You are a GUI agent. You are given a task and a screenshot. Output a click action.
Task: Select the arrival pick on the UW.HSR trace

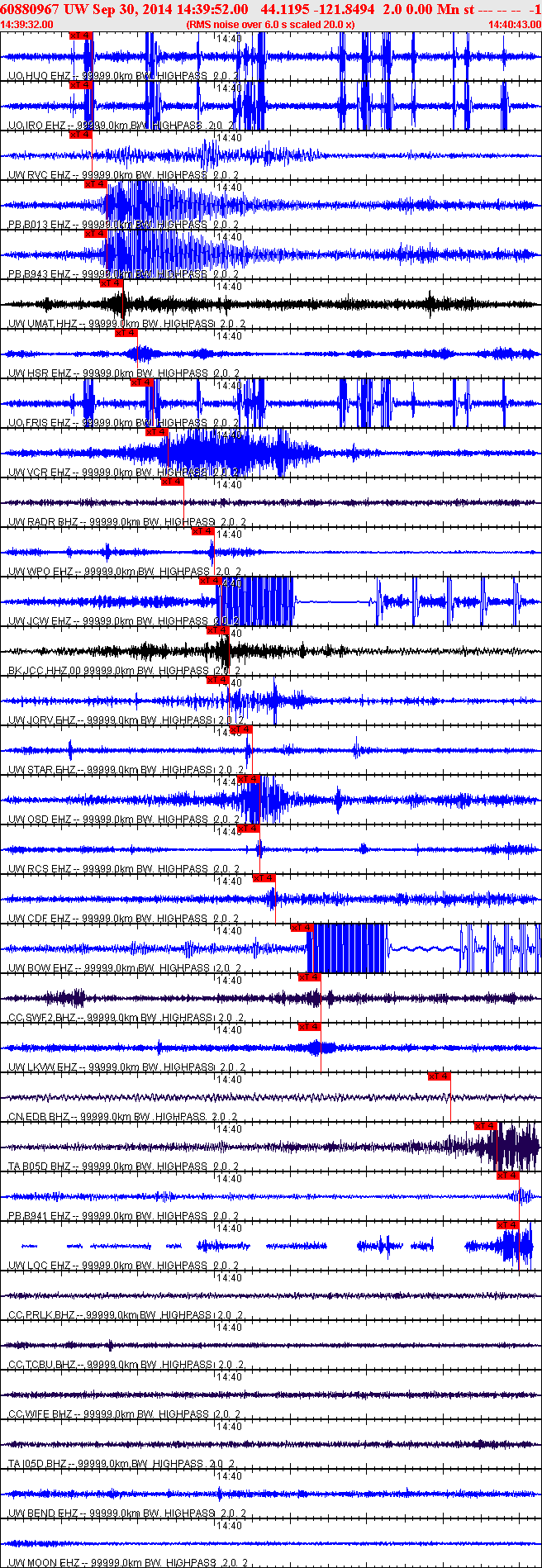pyautogui.click(x=126, y=333)
